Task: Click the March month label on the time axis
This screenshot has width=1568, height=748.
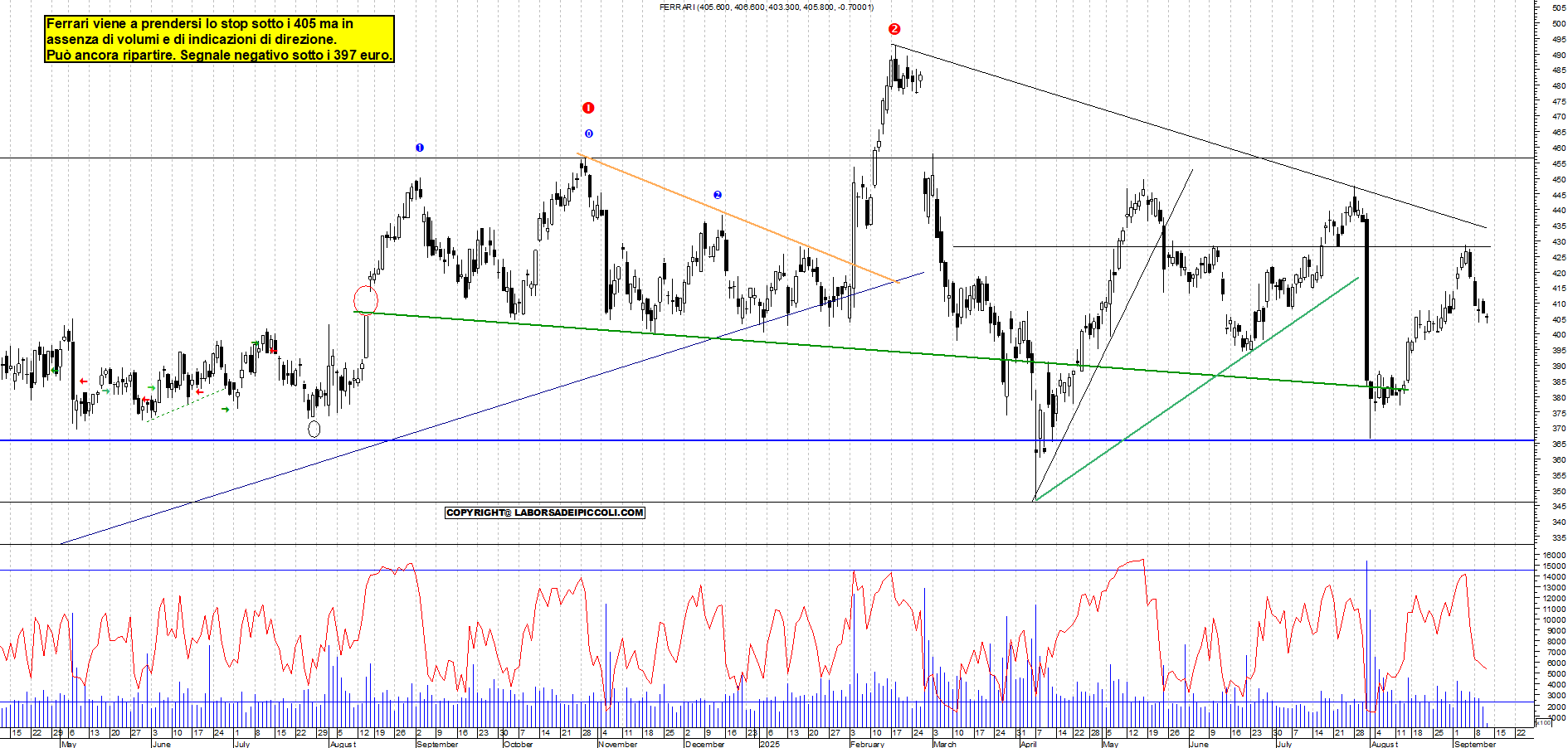Action: (x=944, y=744)
